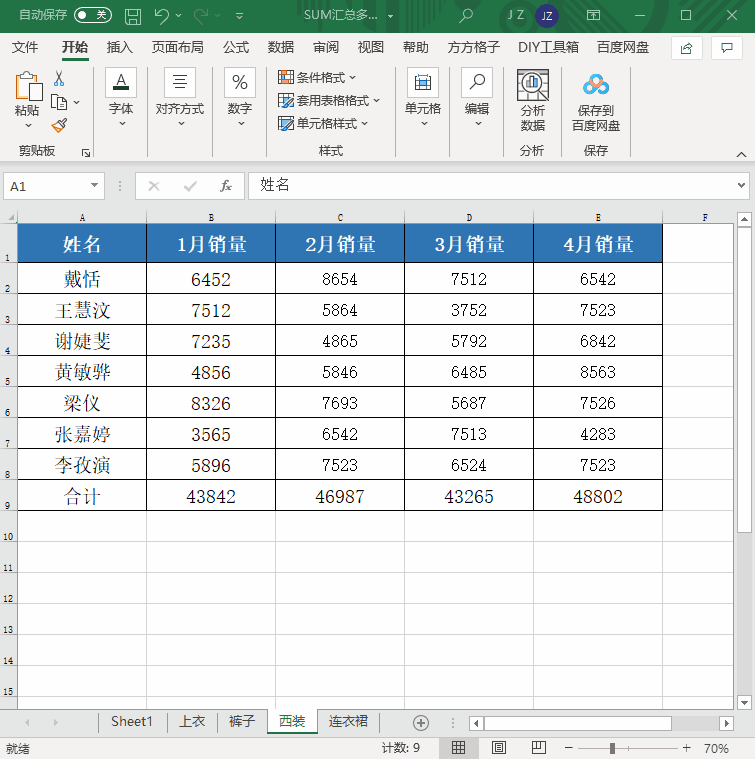Switch to Page Layout view icon
The image size is (755, 759).
498,748
